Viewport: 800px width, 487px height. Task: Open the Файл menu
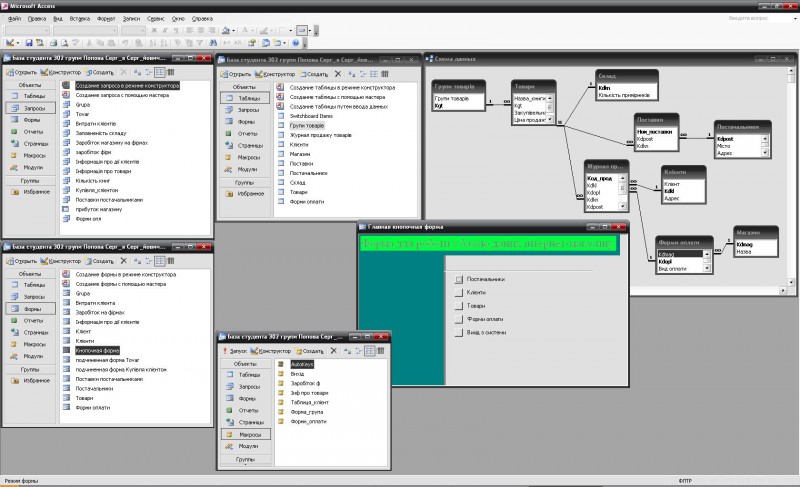14,18
